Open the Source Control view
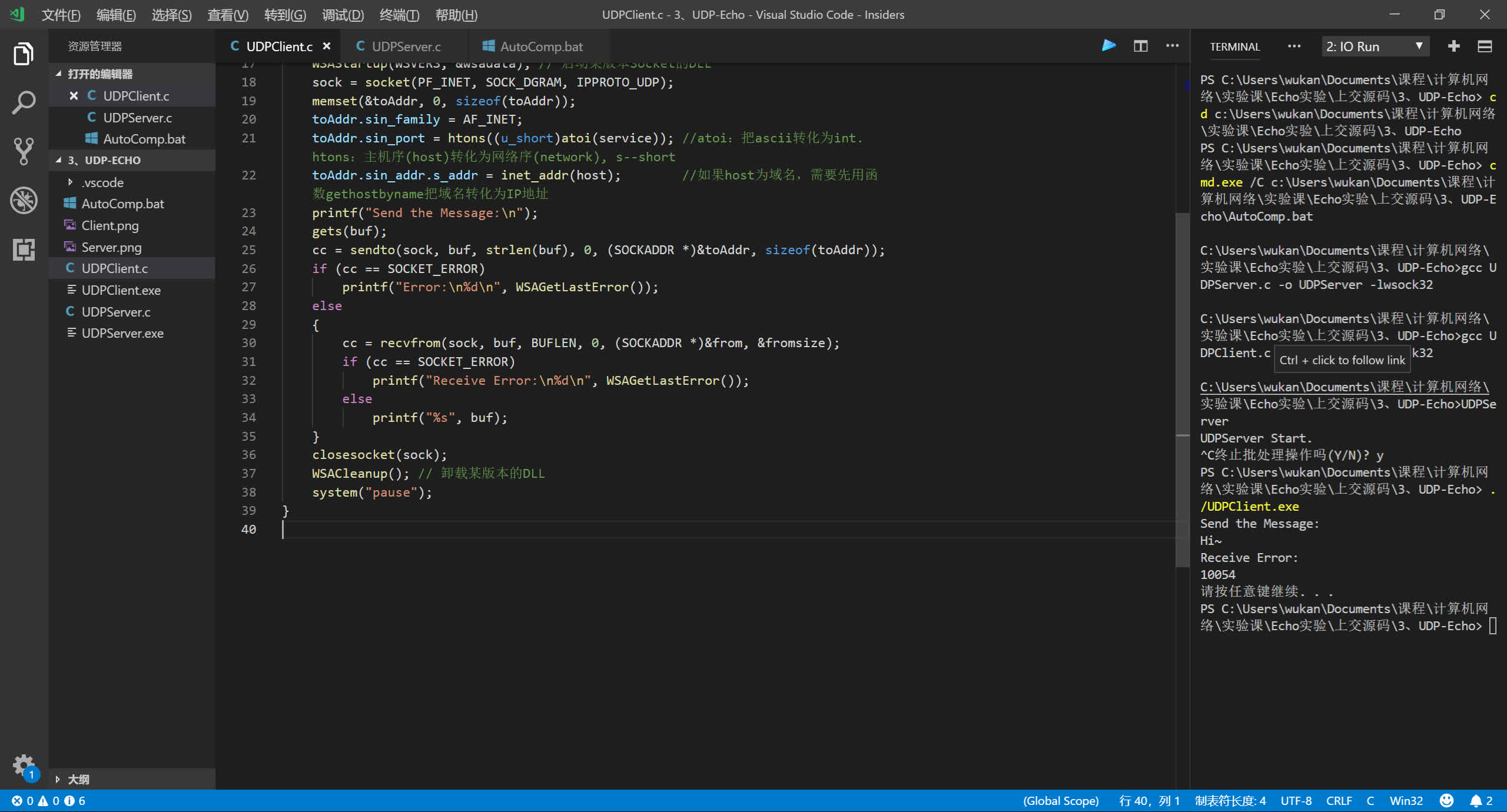The width and height of the screenshot is (1507, 812). point(24,151)
